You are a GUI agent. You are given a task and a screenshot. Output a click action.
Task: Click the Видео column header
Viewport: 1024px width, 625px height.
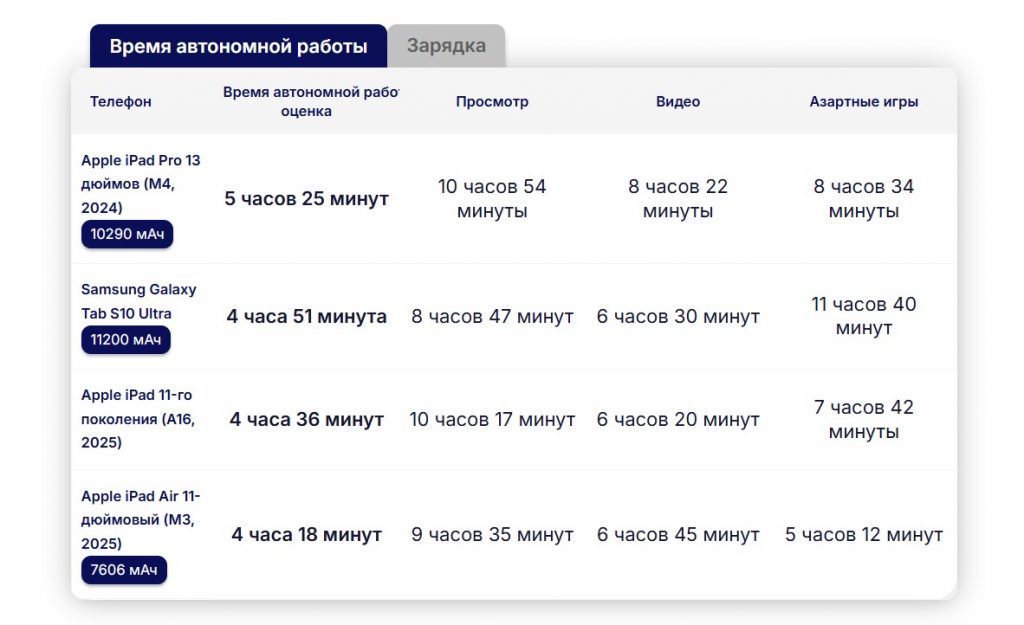pyautogui.click(x=678, y=102)
